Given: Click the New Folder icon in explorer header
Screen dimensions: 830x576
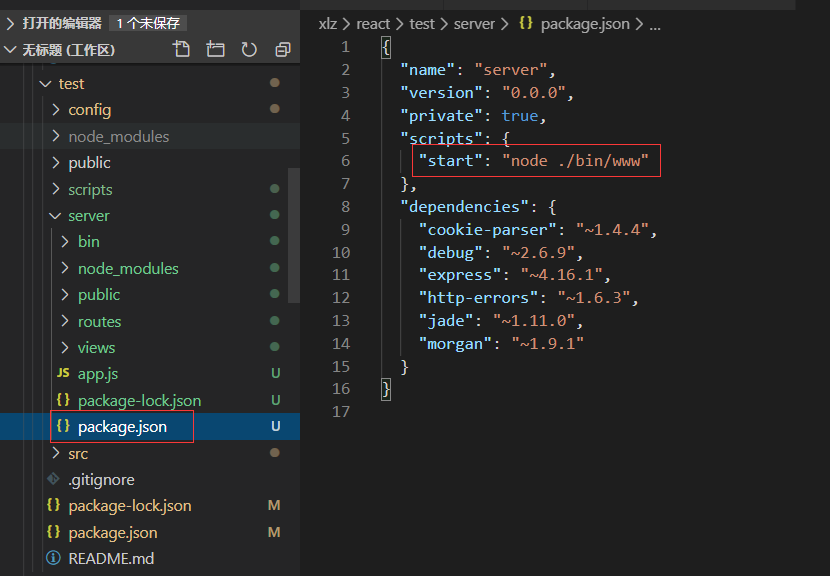Looking at the screenshot, I should (x=215, y=49).
